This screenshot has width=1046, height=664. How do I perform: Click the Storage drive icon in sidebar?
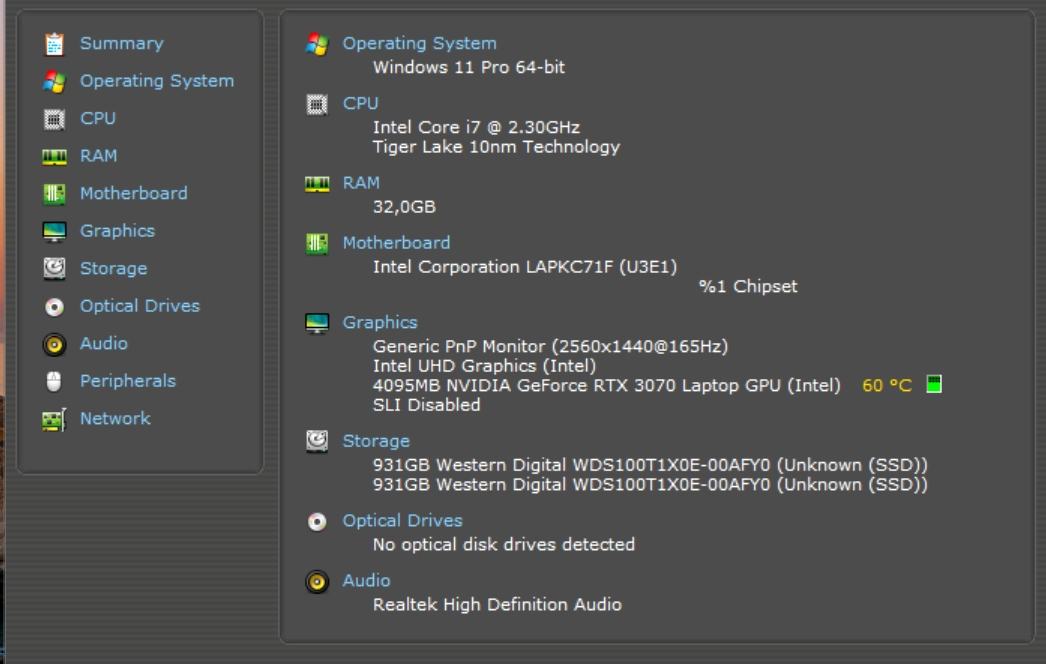pos(54,269)
